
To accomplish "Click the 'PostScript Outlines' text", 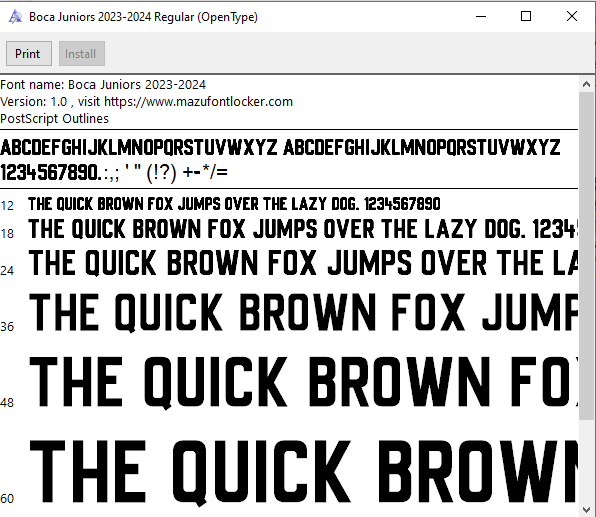I will coord(54,119).
